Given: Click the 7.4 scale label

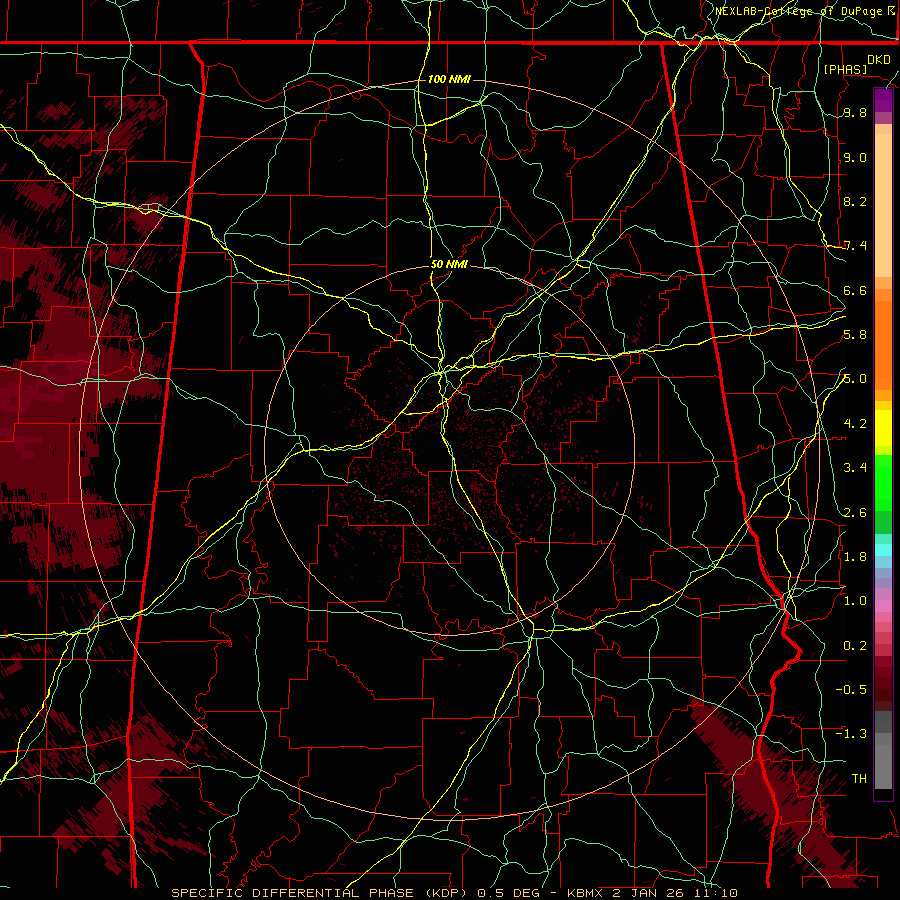Looking at the screenshot, I should (855, 246).
